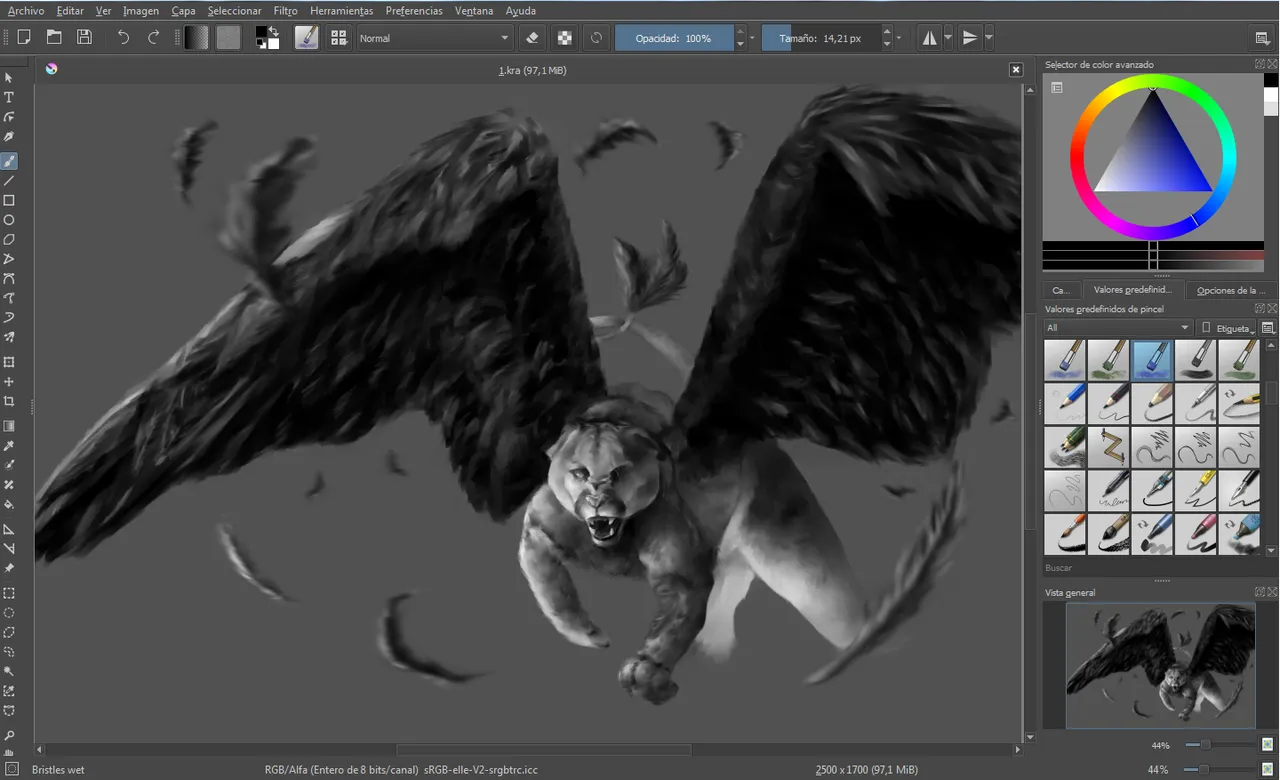Toggle selection display mode in status bar
This screenshot has width=1280, height=780.
pyautogui.click(x=12, y=769)
